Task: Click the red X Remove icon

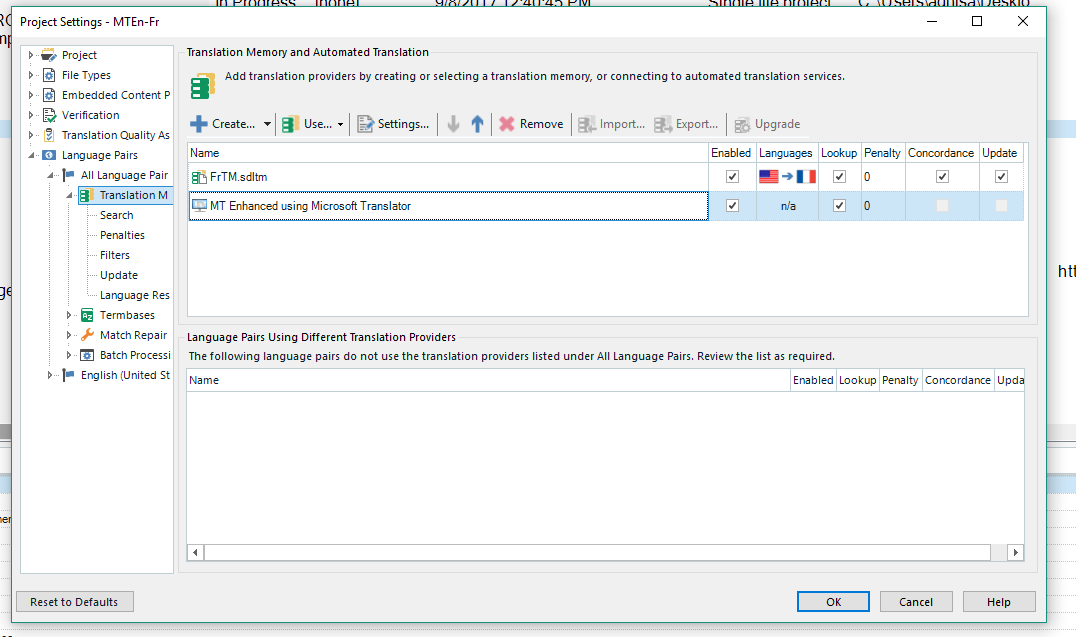Action: (x=507, y=124)
